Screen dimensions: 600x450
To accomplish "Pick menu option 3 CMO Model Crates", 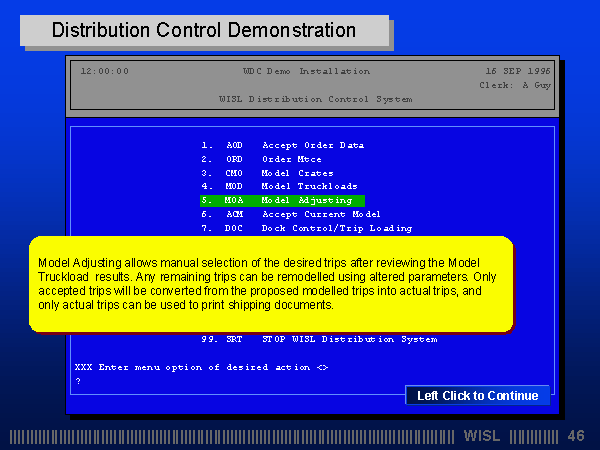I will coord(267,173).
